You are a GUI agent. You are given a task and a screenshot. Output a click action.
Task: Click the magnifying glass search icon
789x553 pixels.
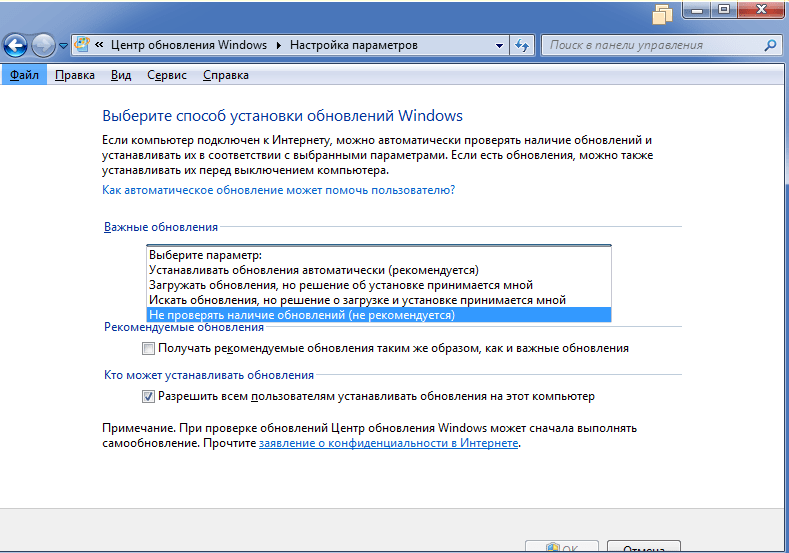(x=770, y=45)
